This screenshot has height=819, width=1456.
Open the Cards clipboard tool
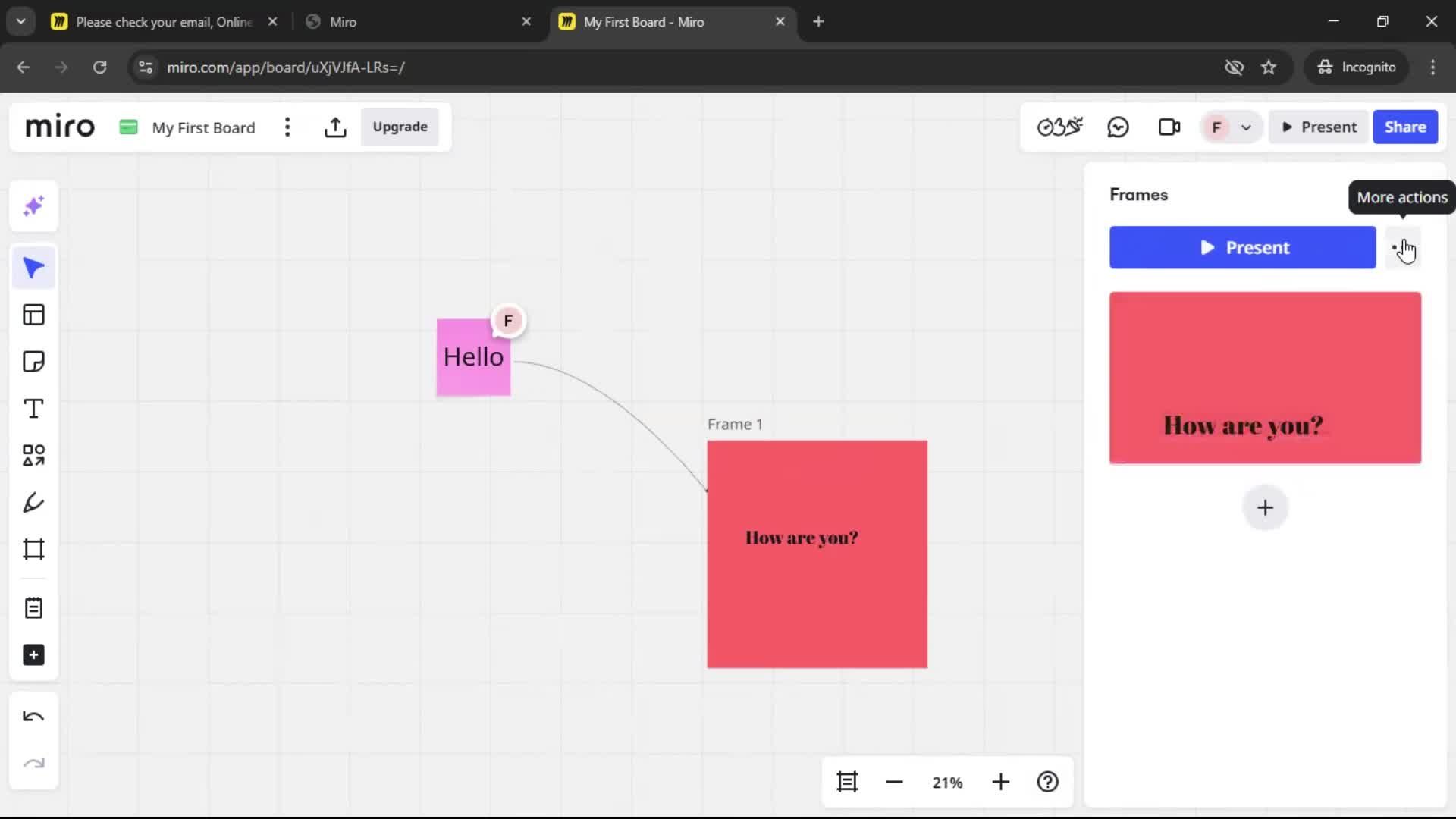pos(33,608)
